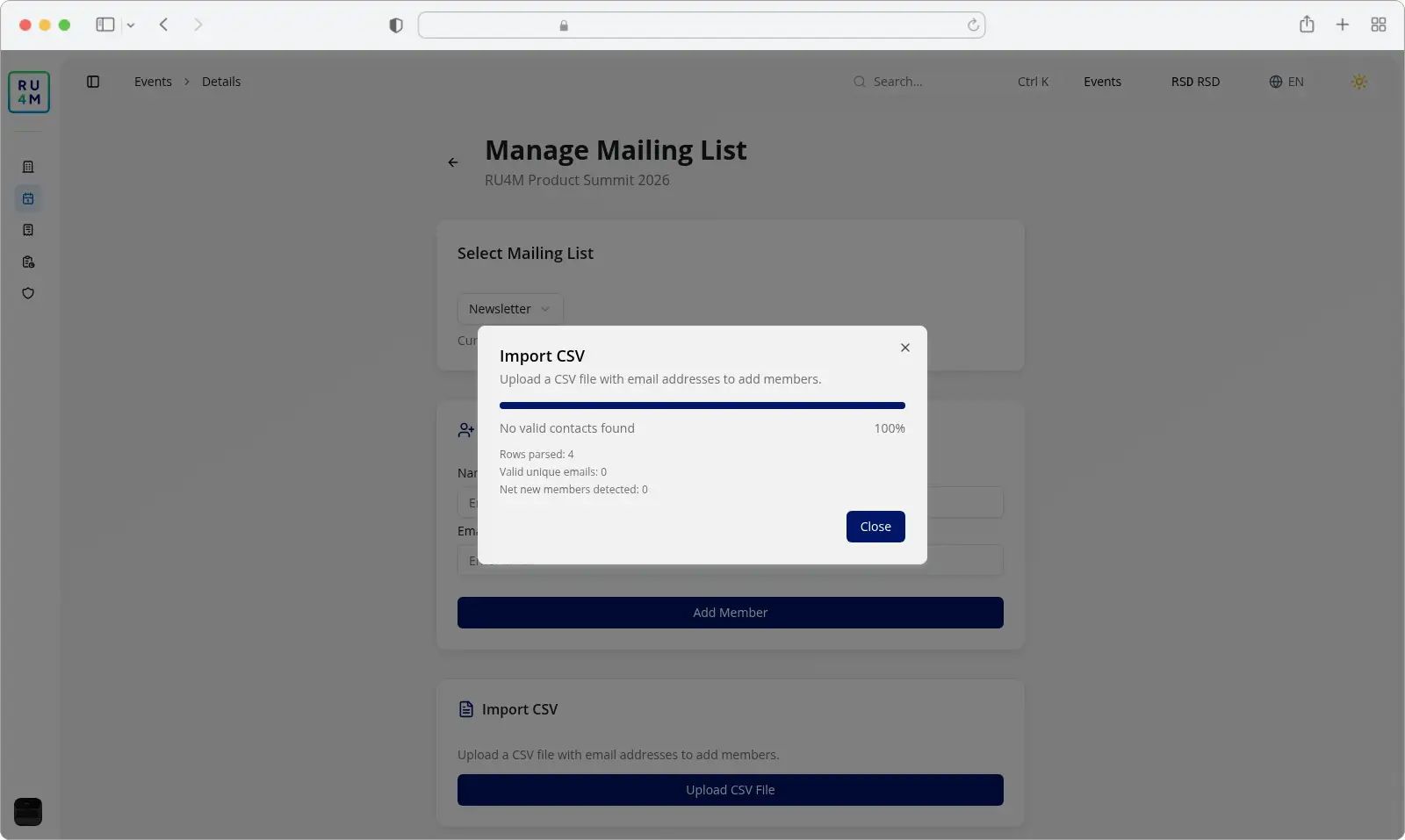
Task: Show Safari tab overview grid icon
Action: 1379,25
